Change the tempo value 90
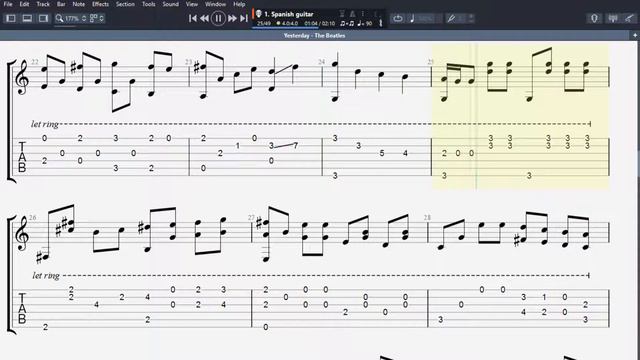 coord(369,24)
